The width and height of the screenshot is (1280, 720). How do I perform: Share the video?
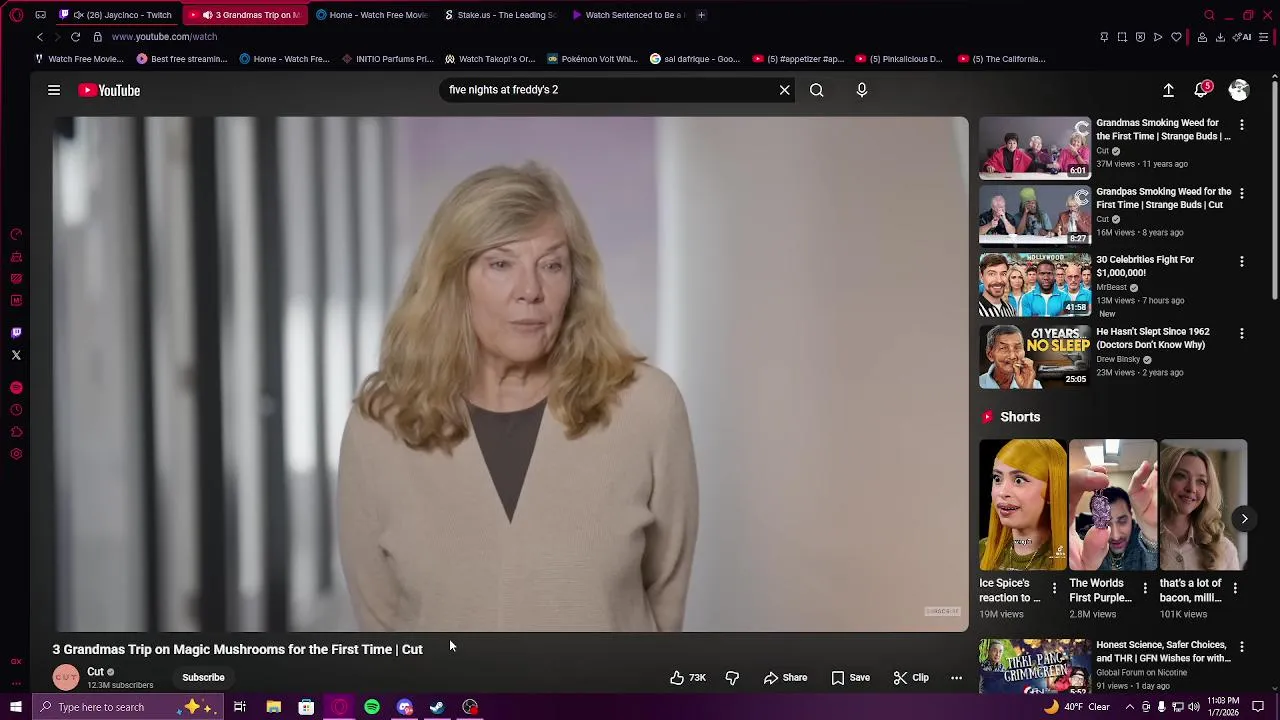pyautogui.click(x=785, y=678)
